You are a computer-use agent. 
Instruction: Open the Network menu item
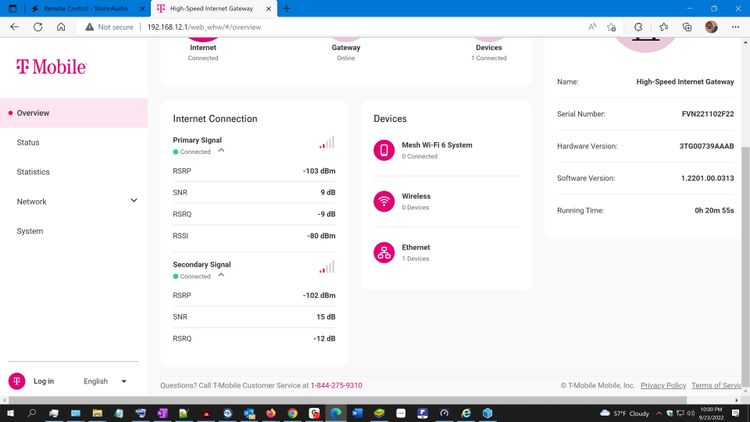[32, 201]
